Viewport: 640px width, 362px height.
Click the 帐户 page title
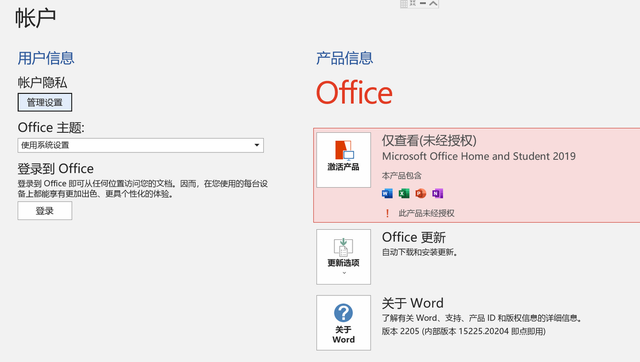tap(36, 18)
